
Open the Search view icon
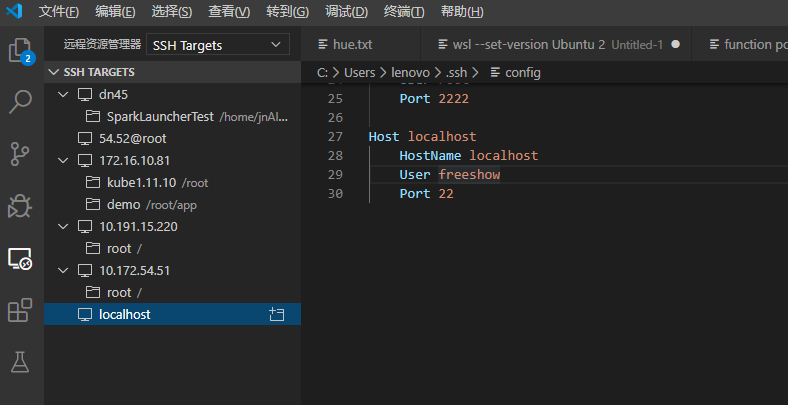pos(20,101)
